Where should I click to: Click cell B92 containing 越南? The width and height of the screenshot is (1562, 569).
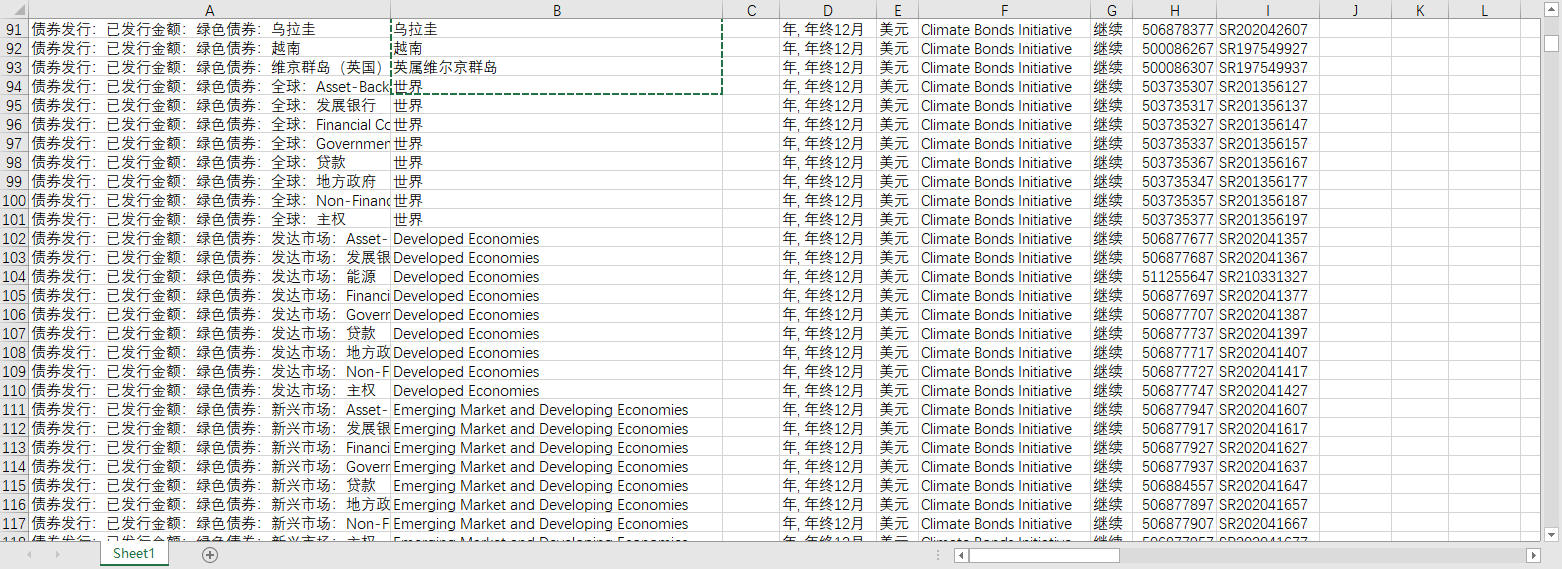pyautogui.click(x=556, y=49)
